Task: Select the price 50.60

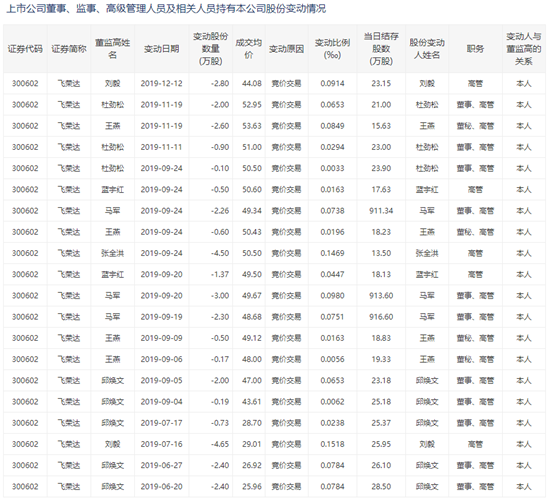Action: pyautogui.click(x=252, y=190)
